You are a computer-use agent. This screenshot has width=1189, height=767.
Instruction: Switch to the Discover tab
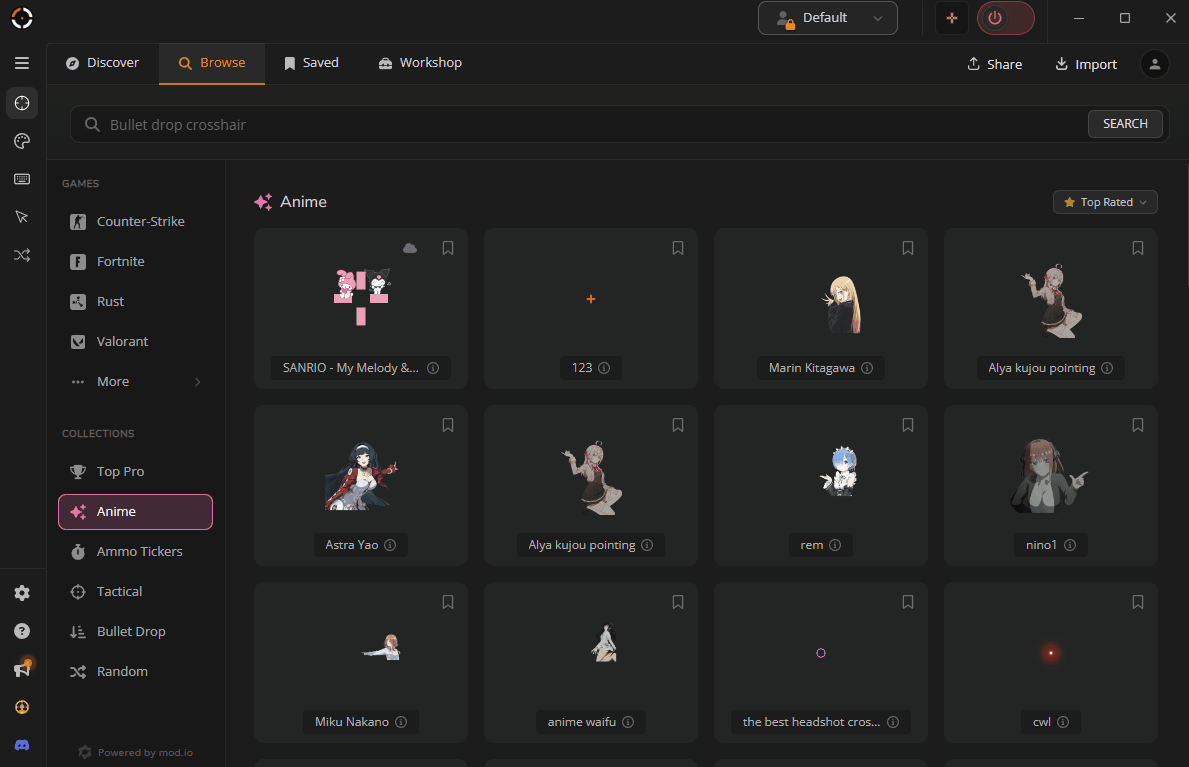(x=102, y=63)
